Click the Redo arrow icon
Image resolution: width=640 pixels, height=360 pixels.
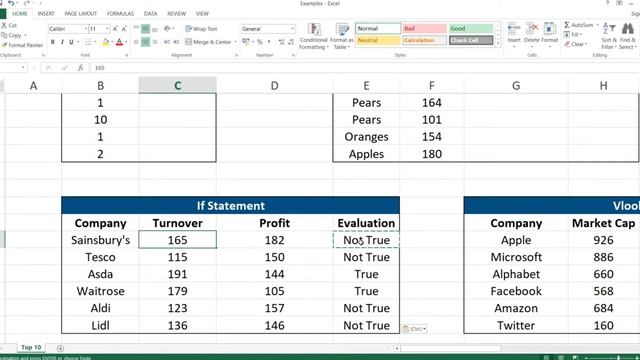point(27,3)
